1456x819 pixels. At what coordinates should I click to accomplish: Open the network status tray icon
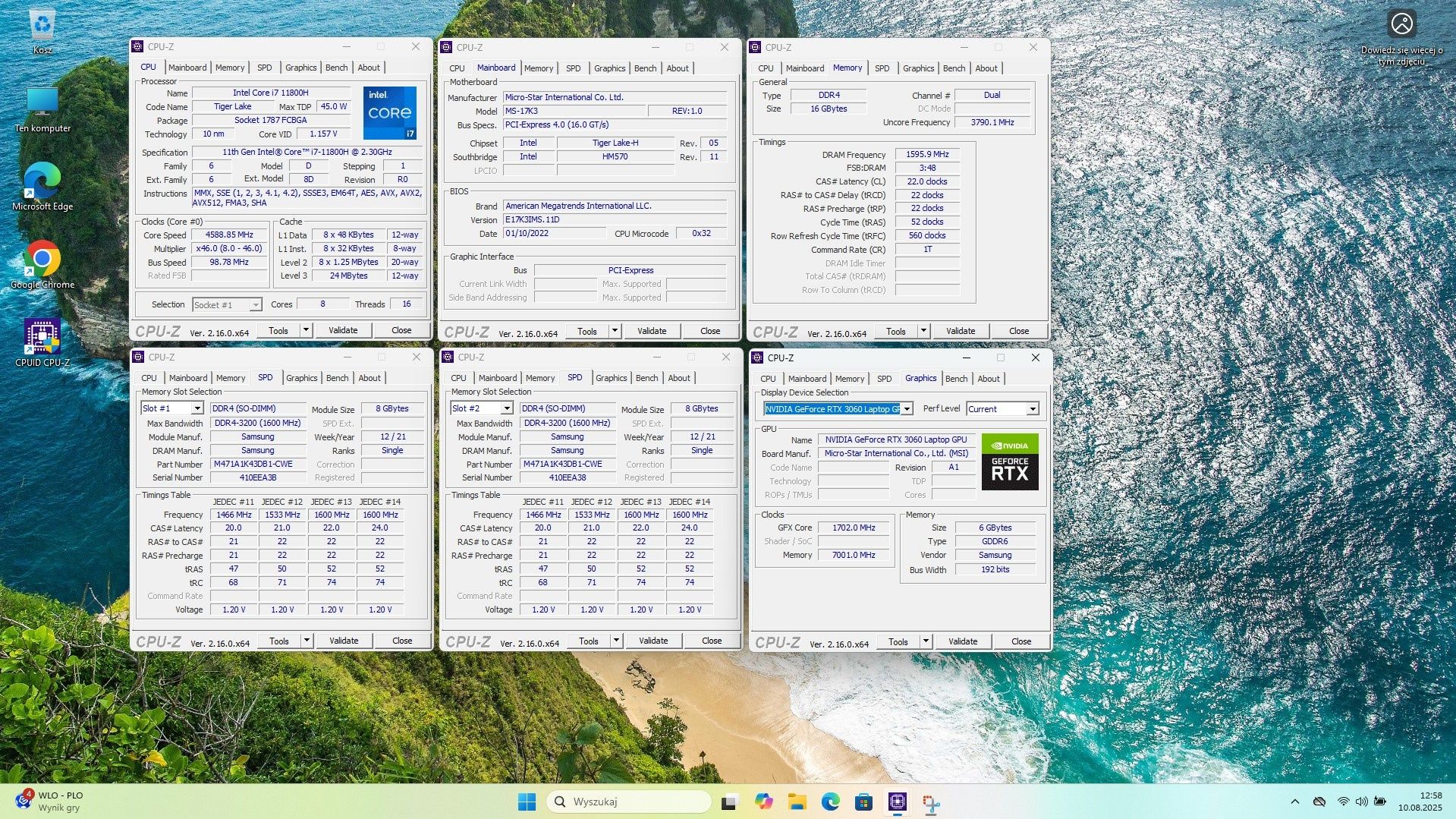click(x=1343, y=802)
